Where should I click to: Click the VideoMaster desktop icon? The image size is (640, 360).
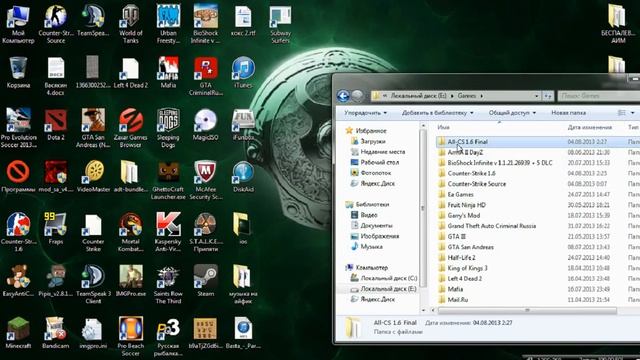(93, 176)
